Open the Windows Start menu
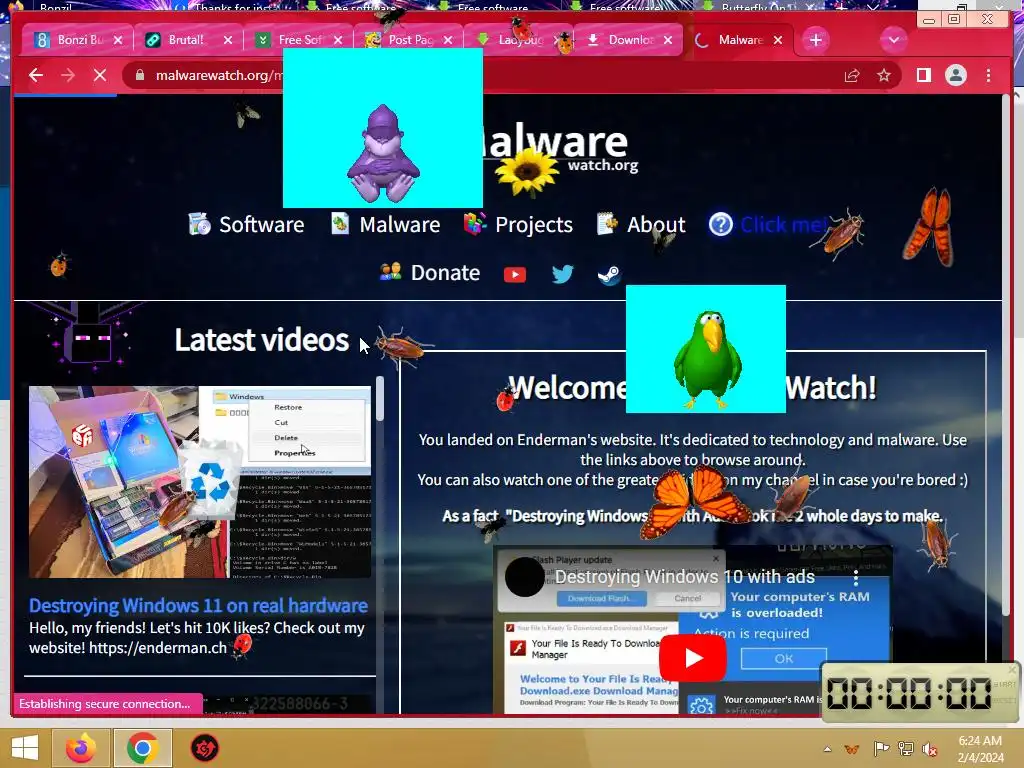The image size is (1024, 768). 25,748
